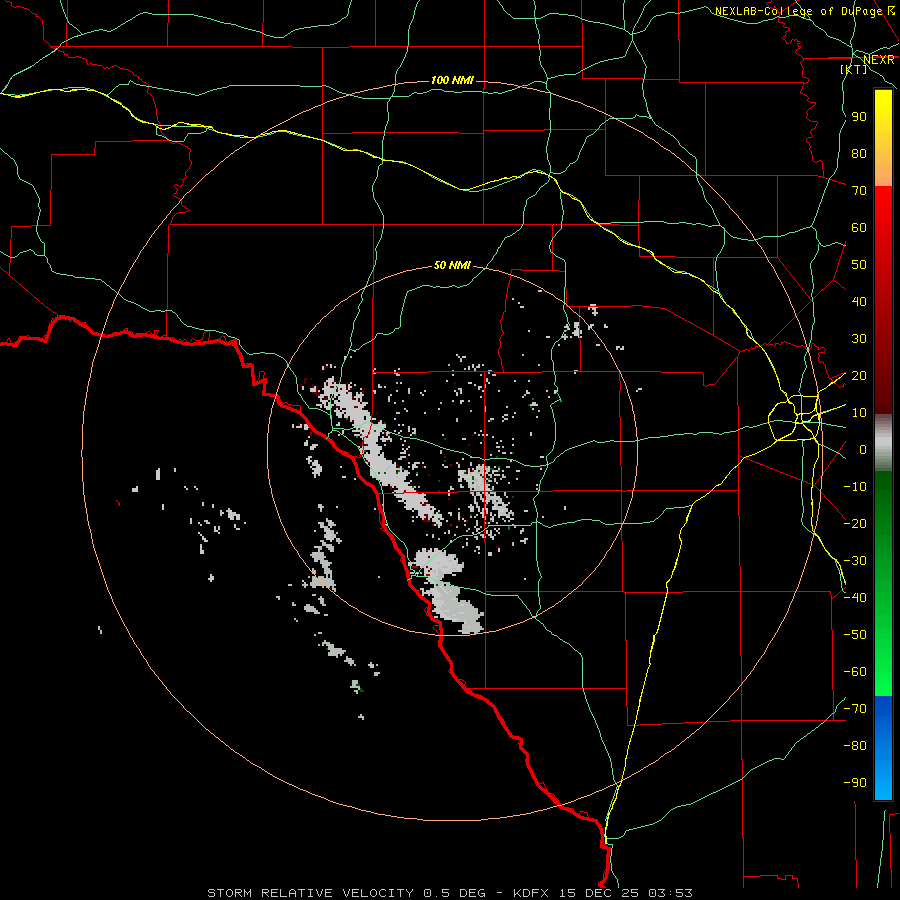Click the 90 value on velocity scale
900x900 pixels.
tap(859, 117)
